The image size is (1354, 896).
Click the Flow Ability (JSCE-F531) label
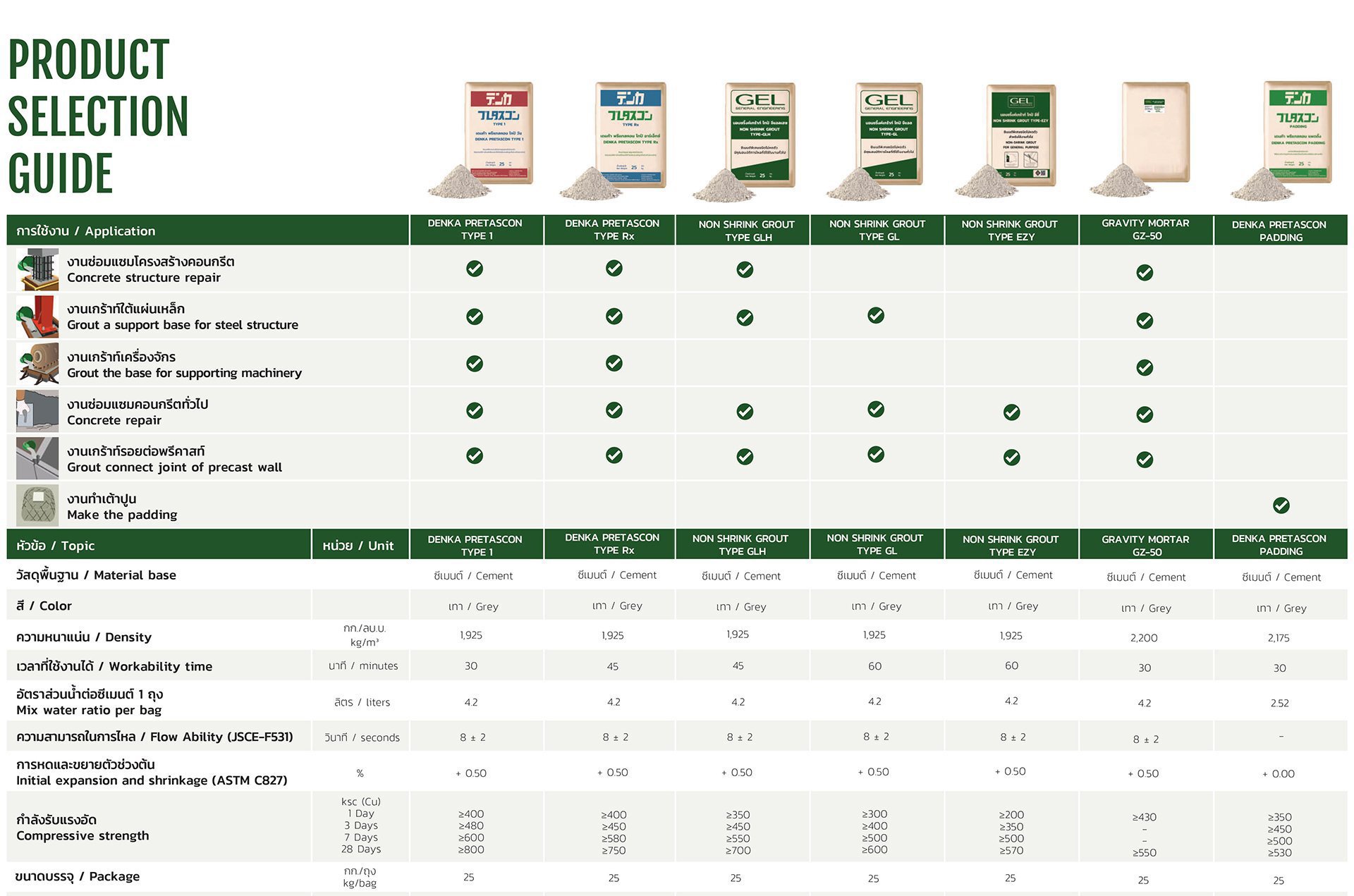tap(154, 737)
